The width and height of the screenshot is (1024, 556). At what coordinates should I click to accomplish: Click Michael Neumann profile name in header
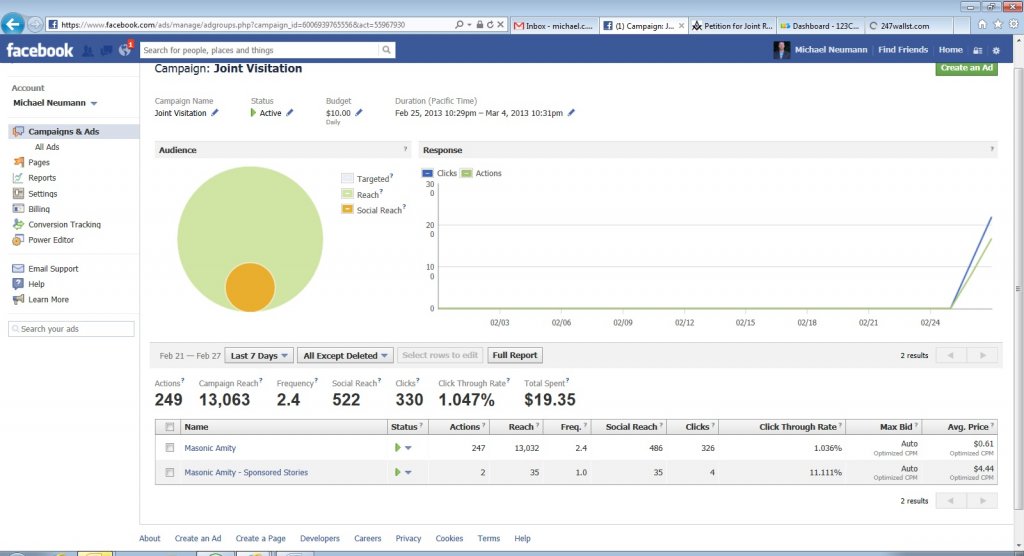831,50
